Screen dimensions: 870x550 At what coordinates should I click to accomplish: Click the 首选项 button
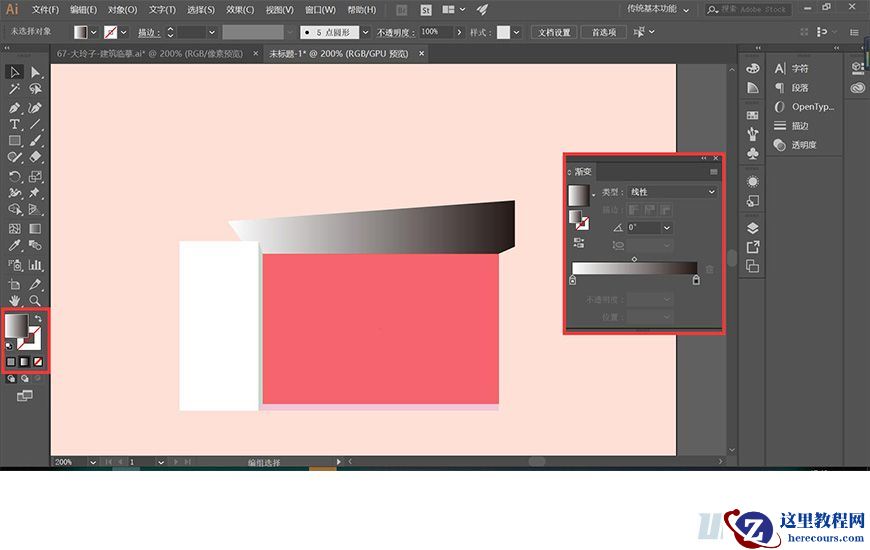[x=603, y=32]
